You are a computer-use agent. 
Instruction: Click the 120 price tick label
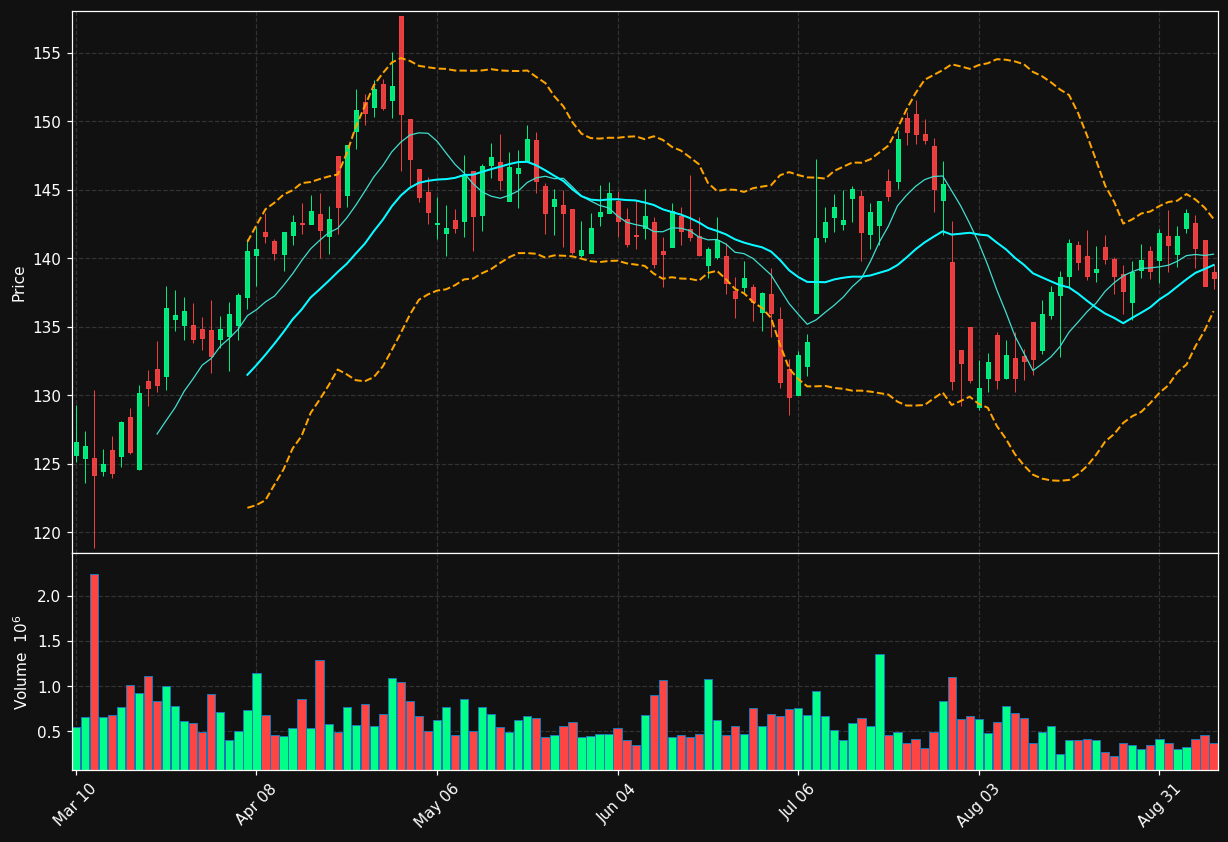49,533
